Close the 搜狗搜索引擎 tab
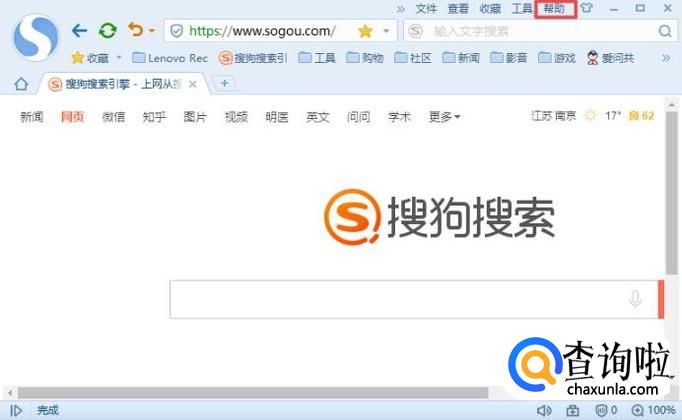 click(193, 84)
